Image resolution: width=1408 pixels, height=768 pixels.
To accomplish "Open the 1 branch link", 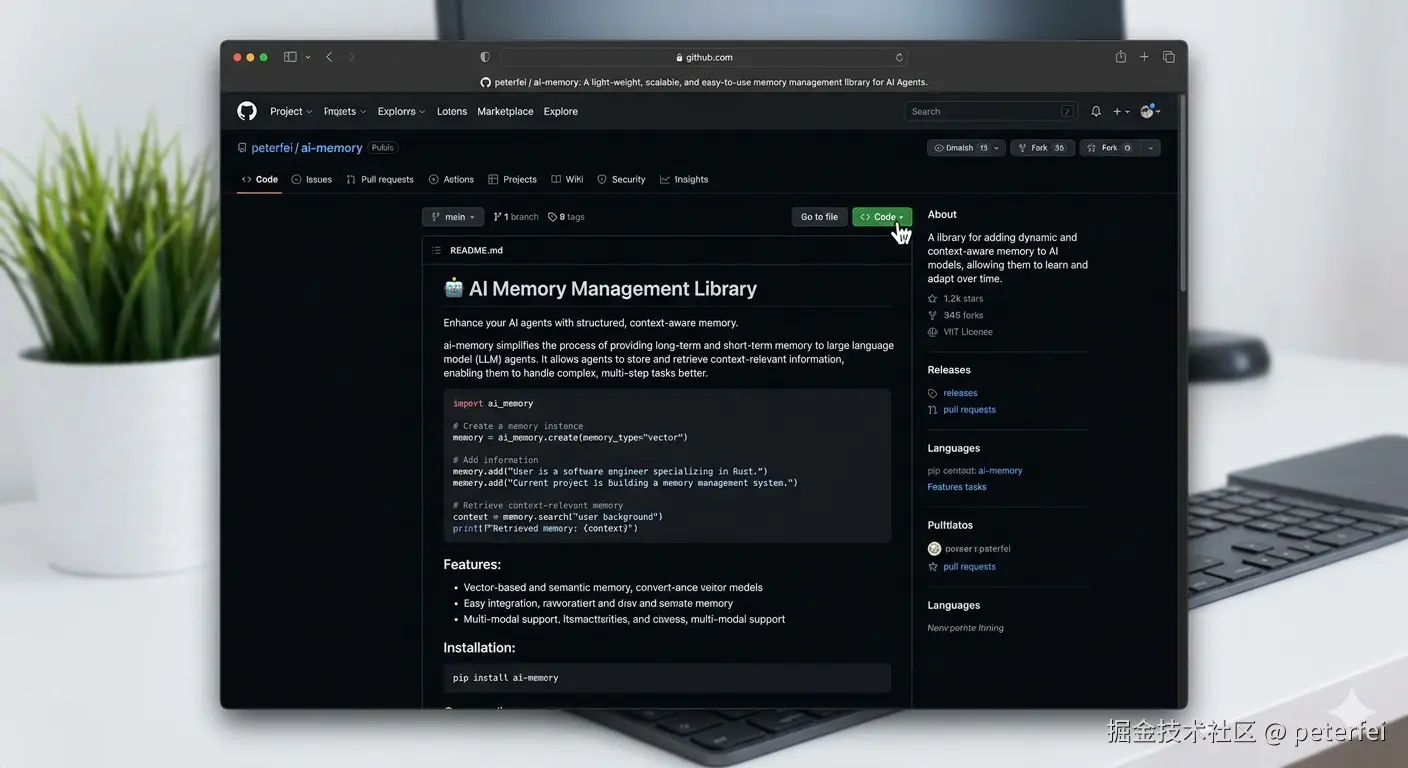I will tap(516, 217).
